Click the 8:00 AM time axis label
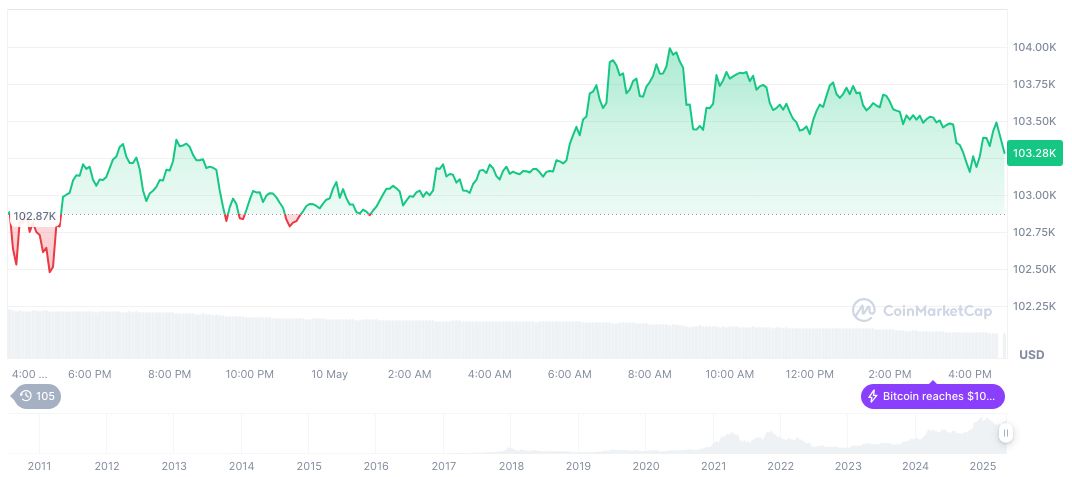Screen dimensions: 1072x477 coord(650,374)
